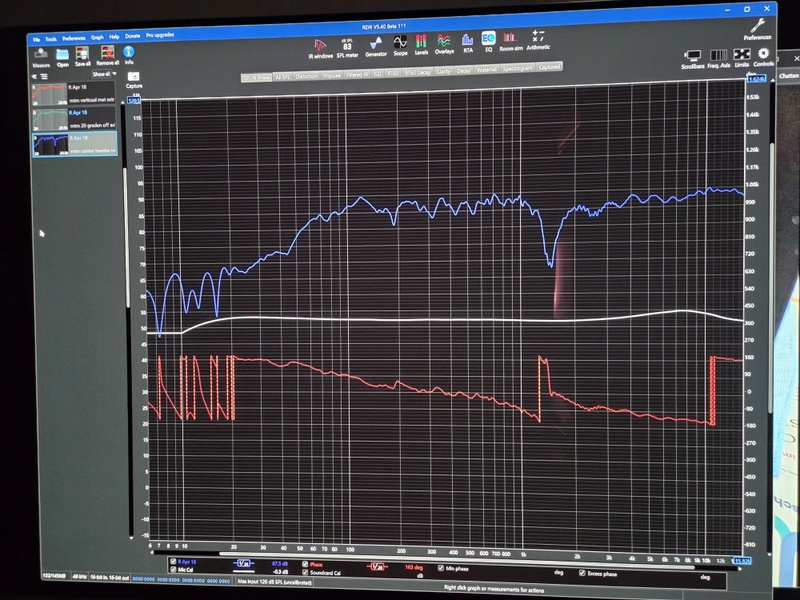The width and height of the screenshot is (800, 600).
Task: Open the Info panel icon
Action: 129,54
